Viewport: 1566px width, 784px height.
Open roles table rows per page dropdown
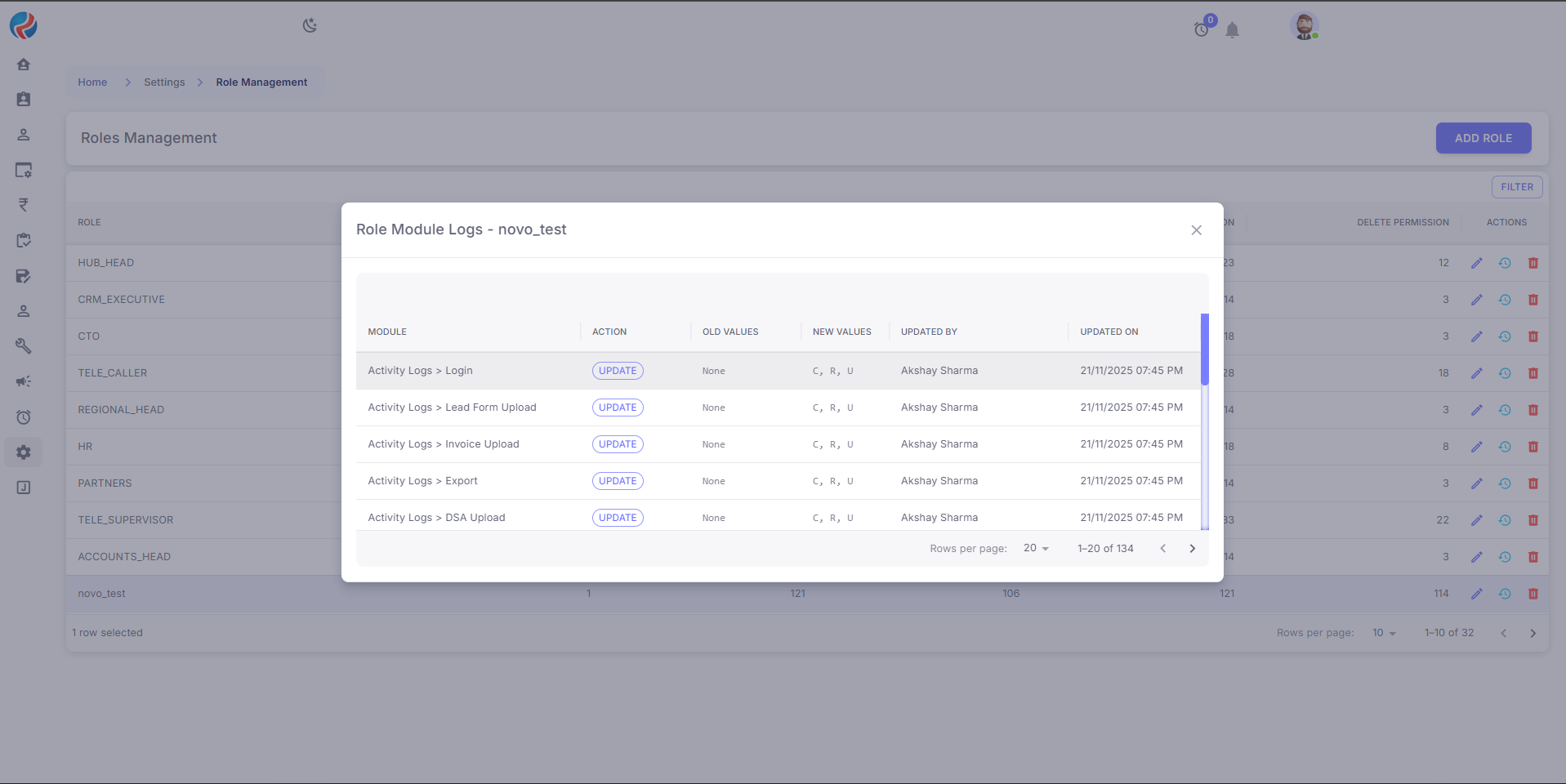pos(1384,633)
